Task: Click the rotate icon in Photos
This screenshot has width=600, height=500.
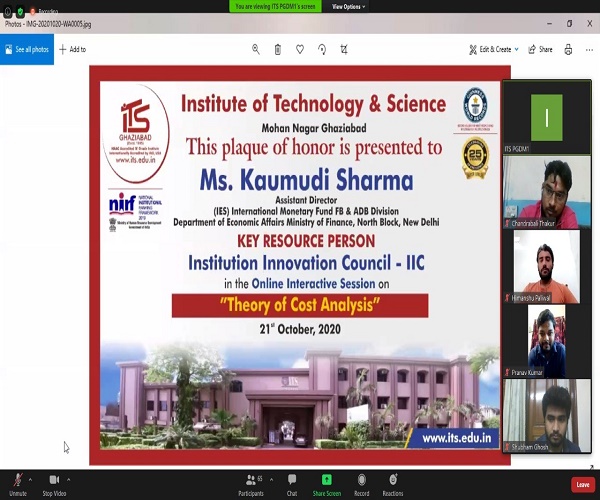Action: [322, 49]
